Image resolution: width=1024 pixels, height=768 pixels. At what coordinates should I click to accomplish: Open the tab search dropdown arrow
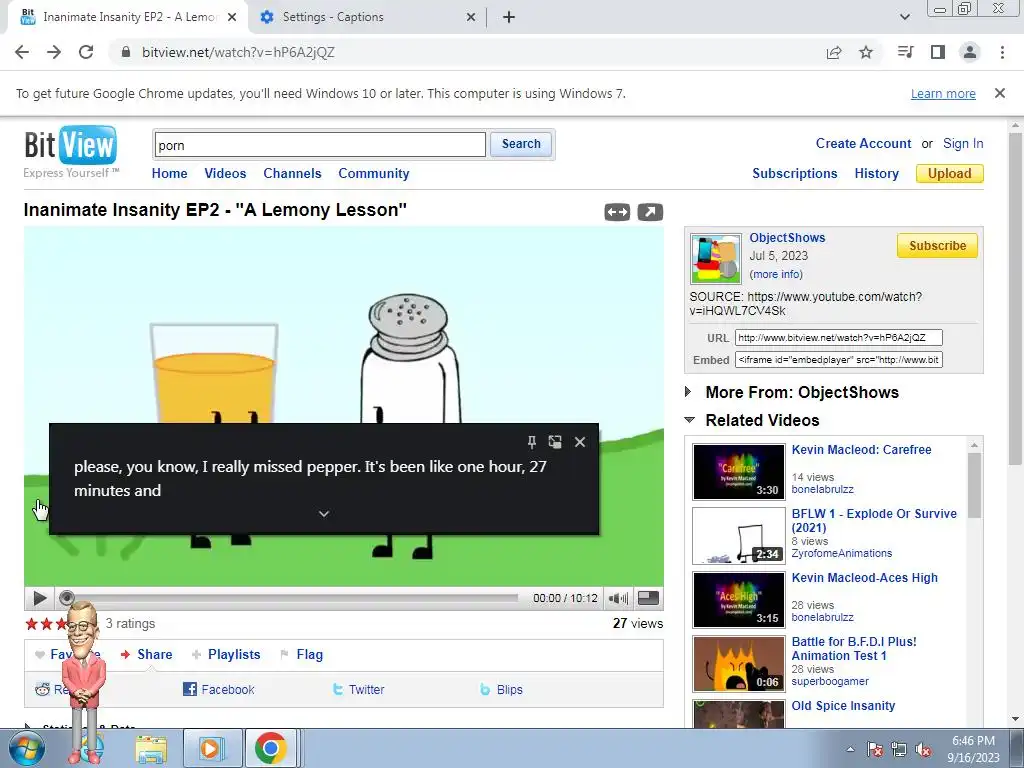tap(904, 17)
